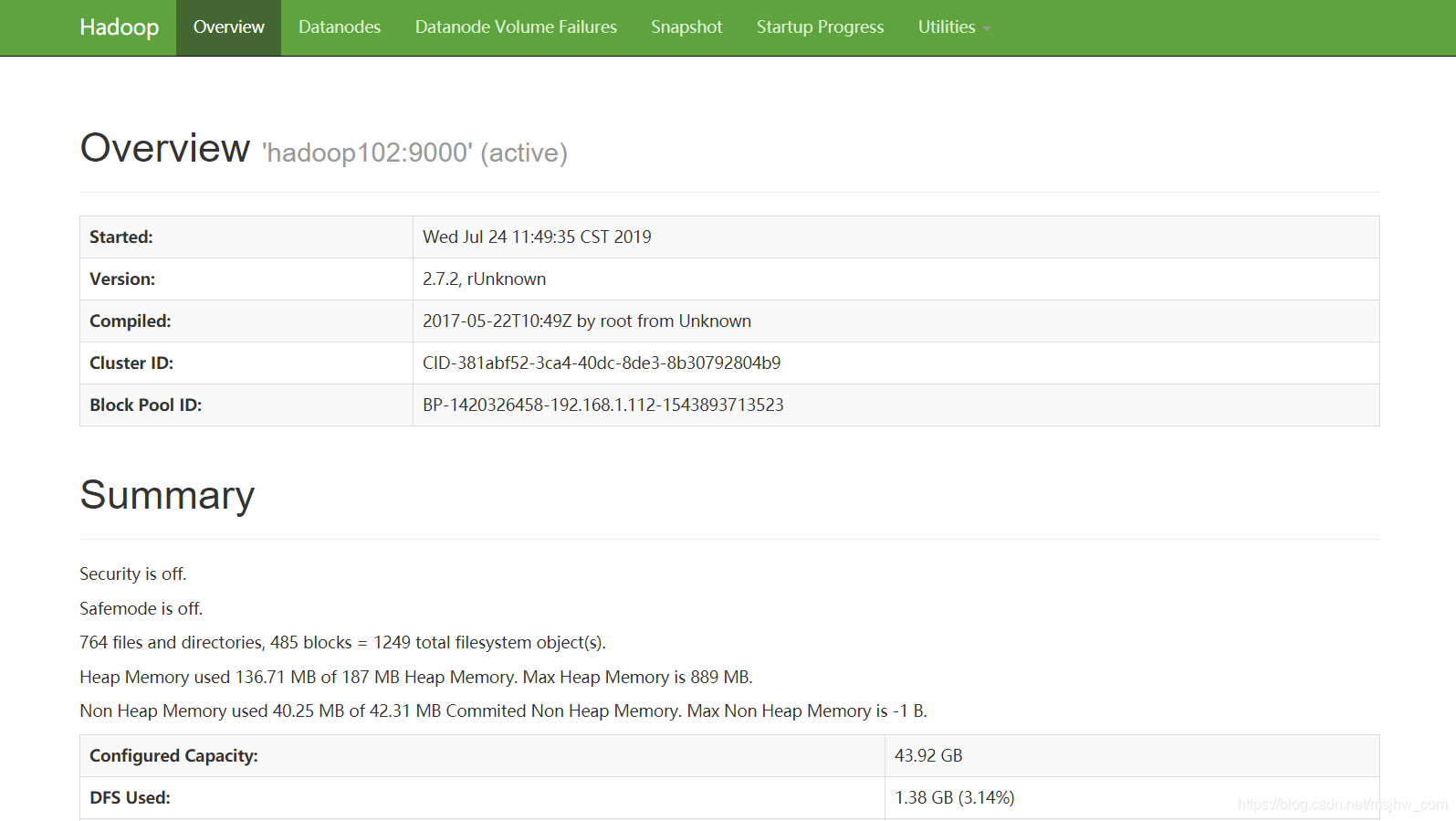Click the version value 2.7.2, rUnknown
1456x821 pixels.
(x=484, y=279)
